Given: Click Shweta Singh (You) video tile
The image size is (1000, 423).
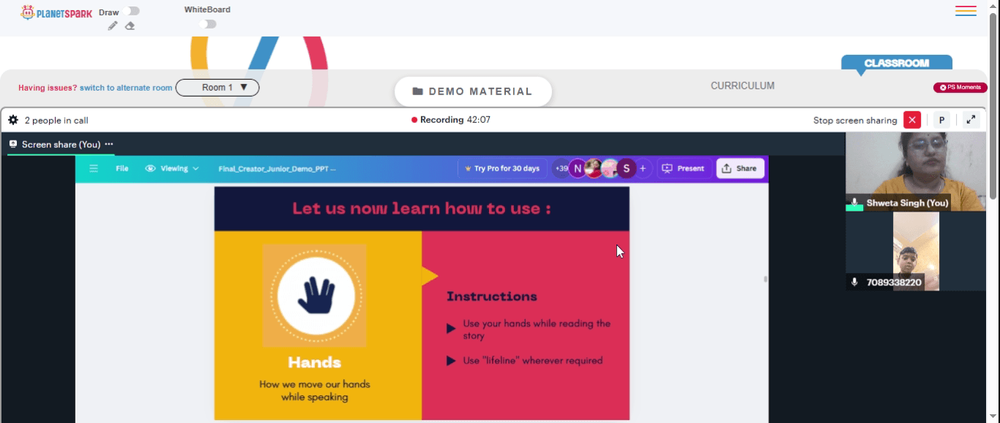Looking at the screenshot, I should coord(915,172).
